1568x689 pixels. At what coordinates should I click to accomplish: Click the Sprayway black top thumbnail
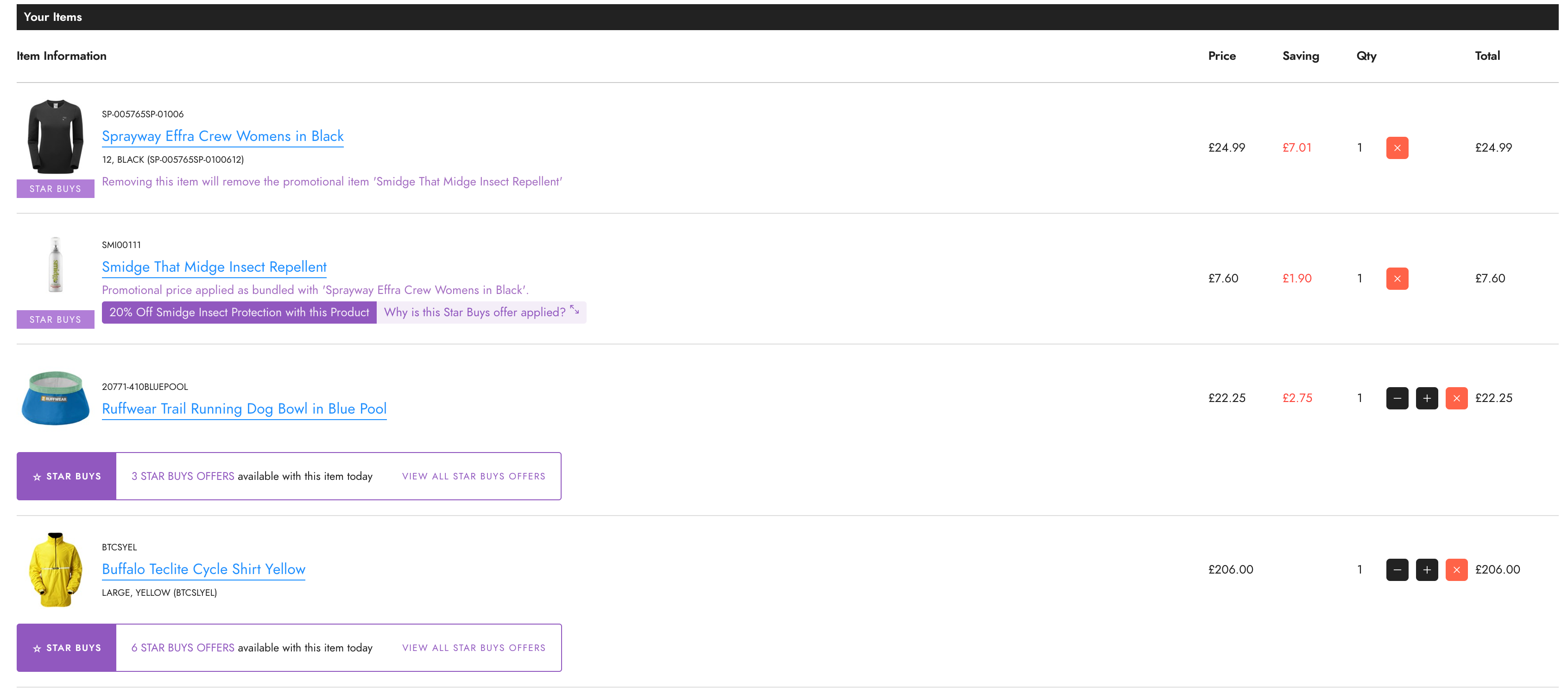[x=56, y=137]
